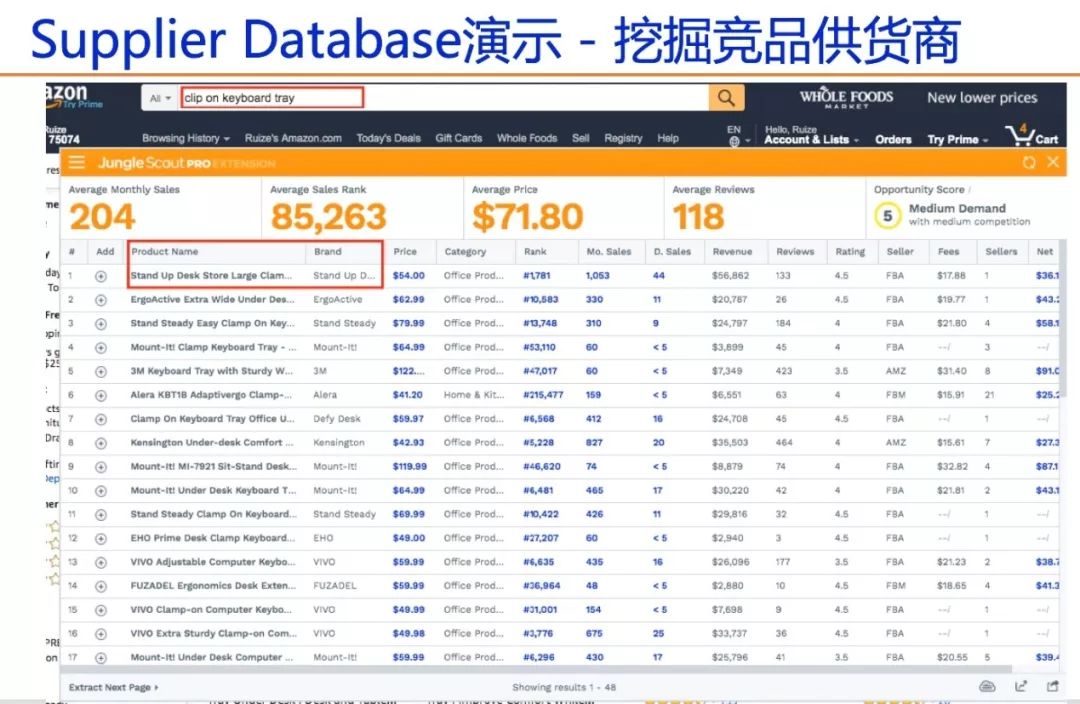Click the language globe icon
The image size is (1080, 704).
[x=734, y=142]
